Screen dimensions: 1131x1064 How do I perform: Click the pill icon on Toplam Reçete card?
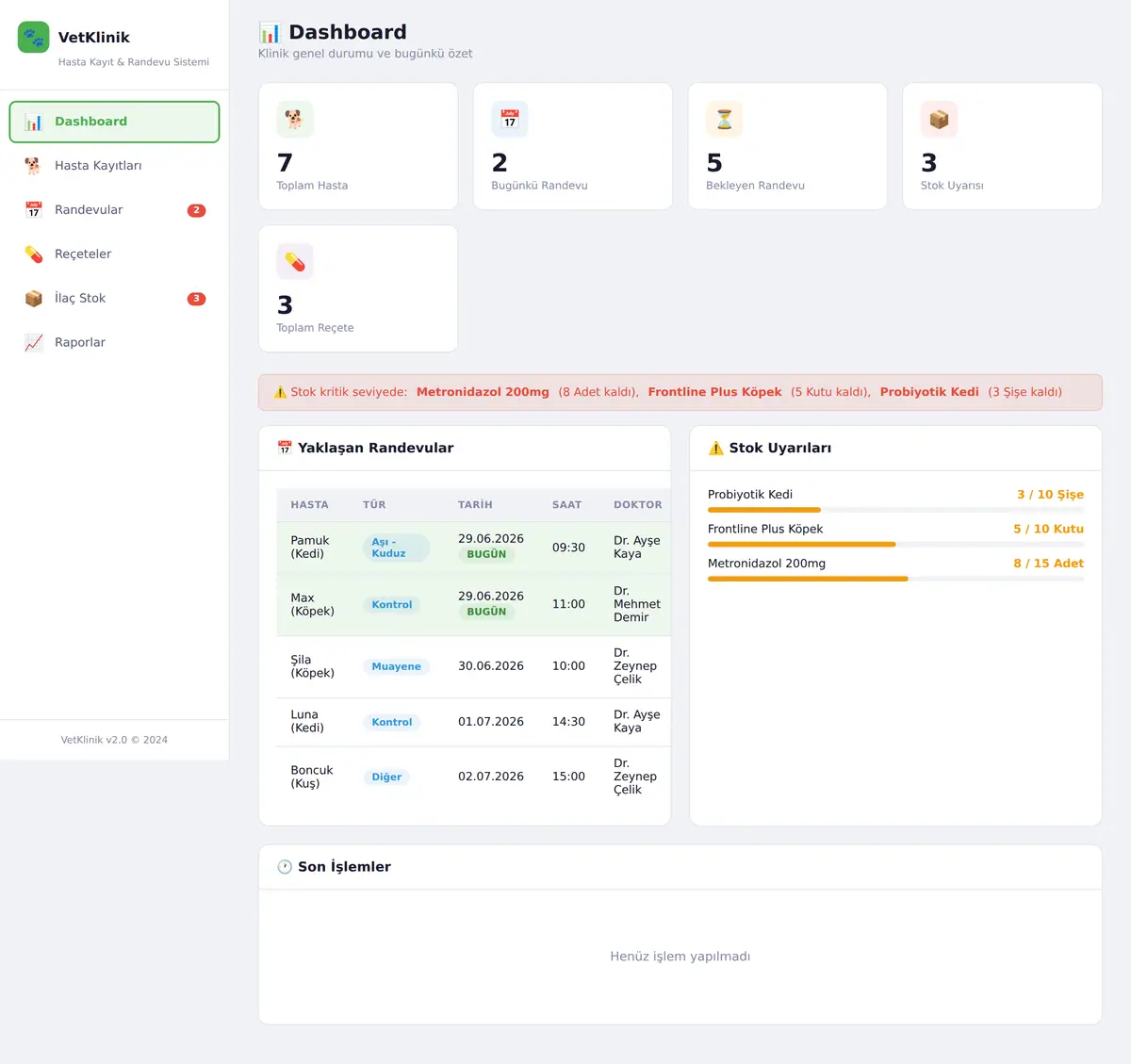pos(295,262)
